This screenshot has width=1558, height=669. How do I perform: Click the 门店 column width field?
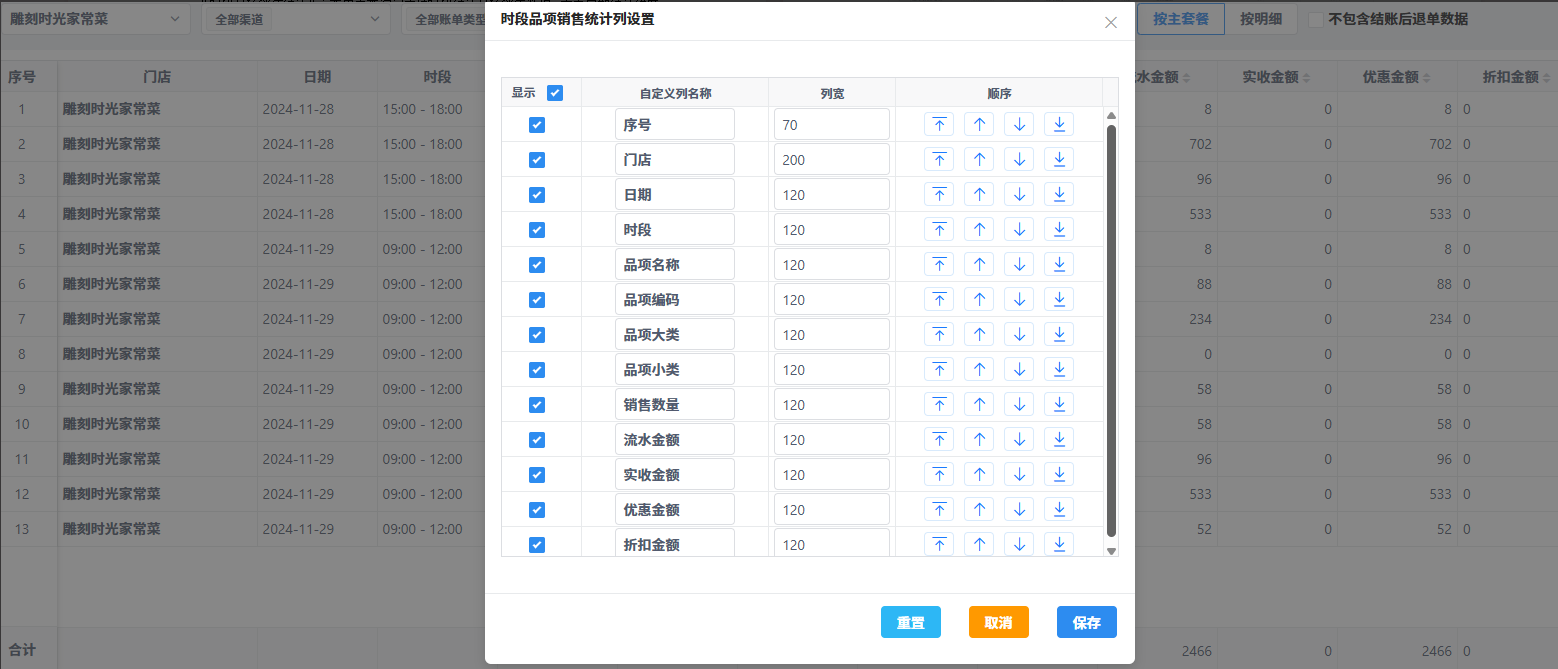[x=831, y=160]
